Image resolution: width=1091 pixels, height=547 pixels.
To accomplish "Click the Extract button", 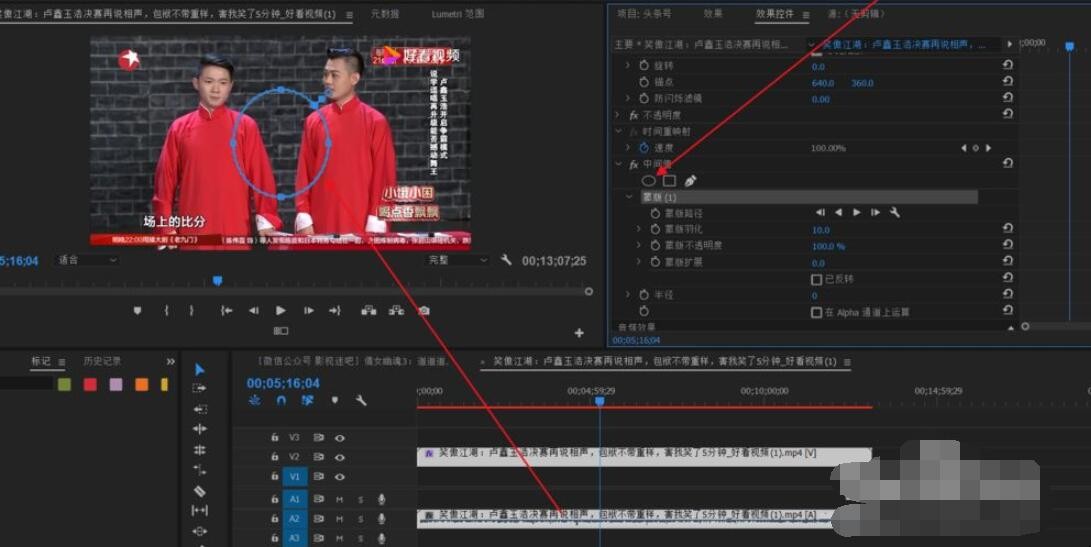I will pyautogui.click(x=397, y=310).
